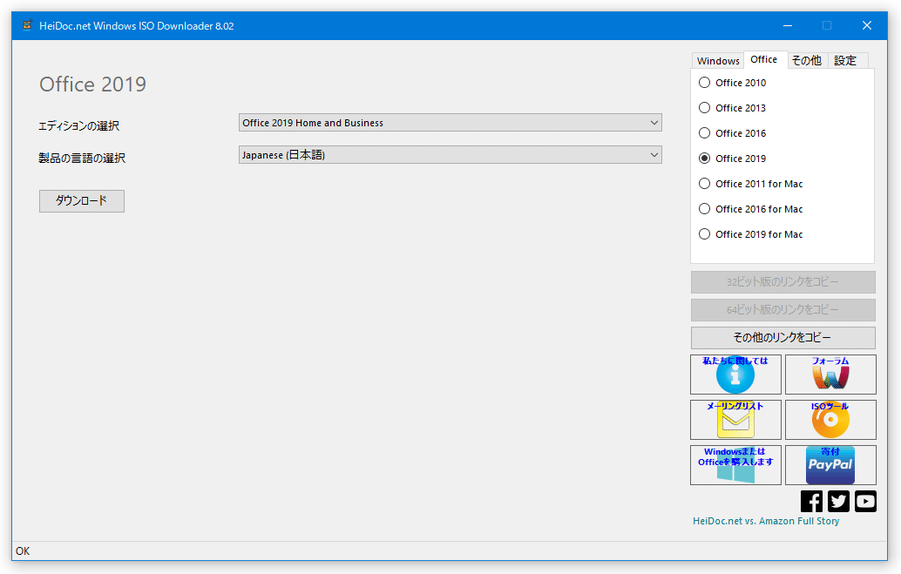Select the Office 2019 radio button
The height and width of the screenshot is (574, 901).
[x=704, y=159]
